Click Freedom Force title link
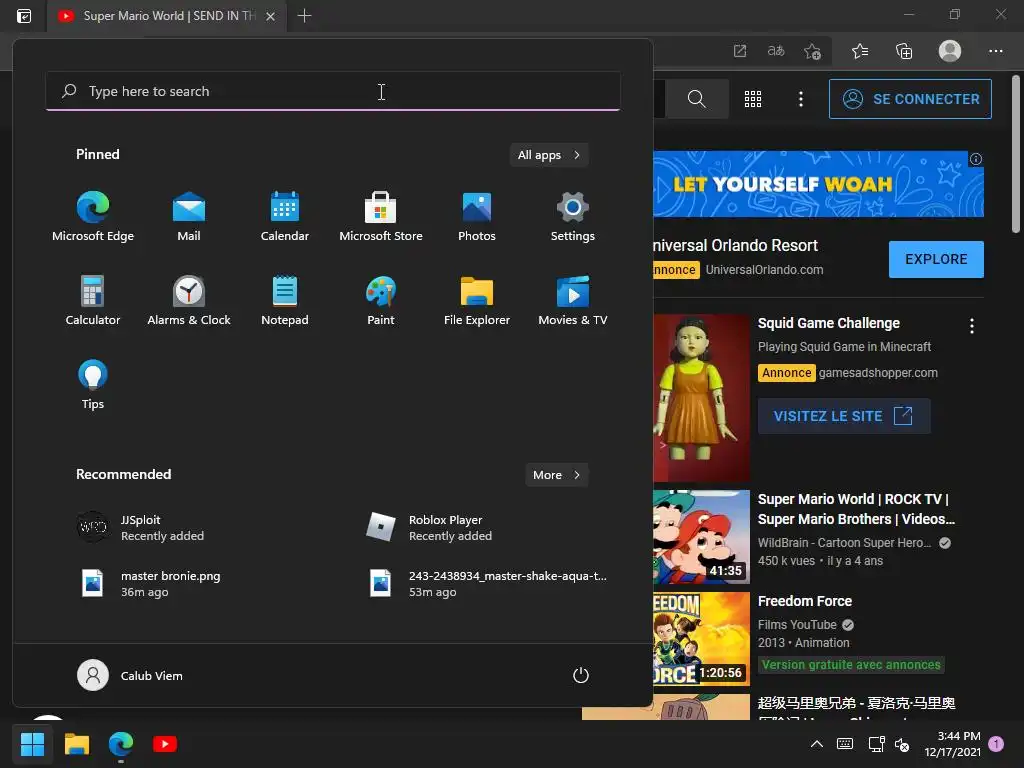1024x768 pixels. (805, 601)
